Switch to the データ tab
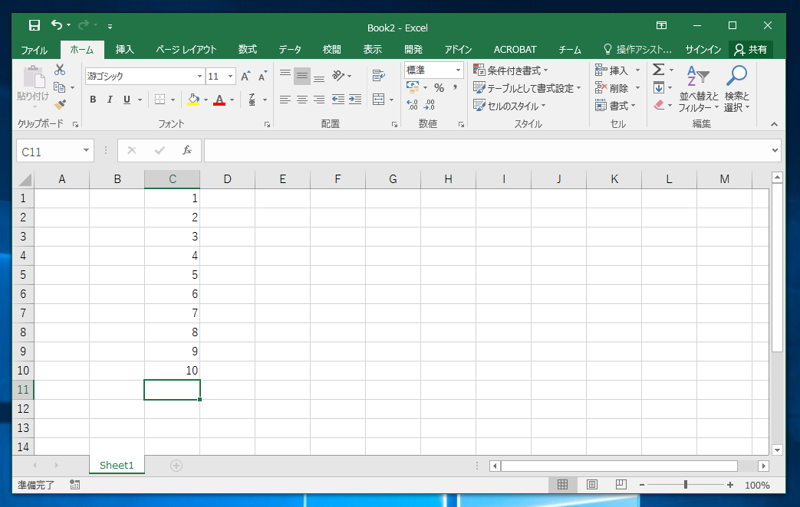The width and height of the screenshot is (800, 507). [290, 49]
